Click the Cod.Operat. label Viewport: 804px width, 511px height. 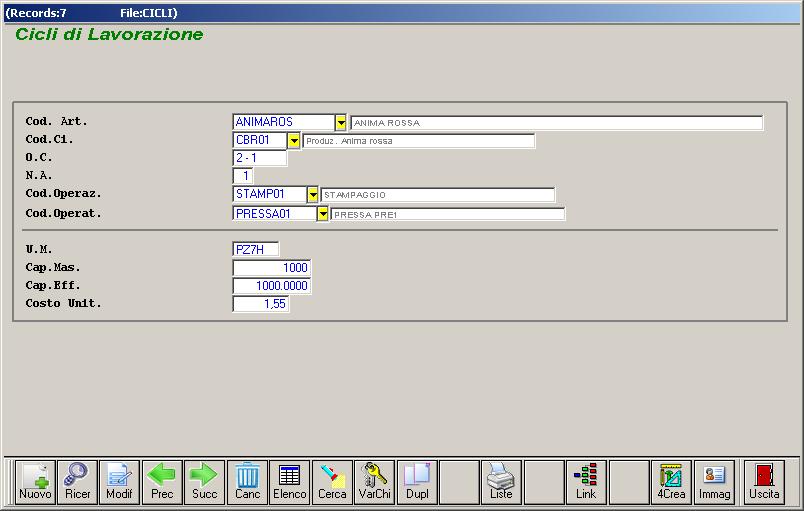tap(64, 213)
